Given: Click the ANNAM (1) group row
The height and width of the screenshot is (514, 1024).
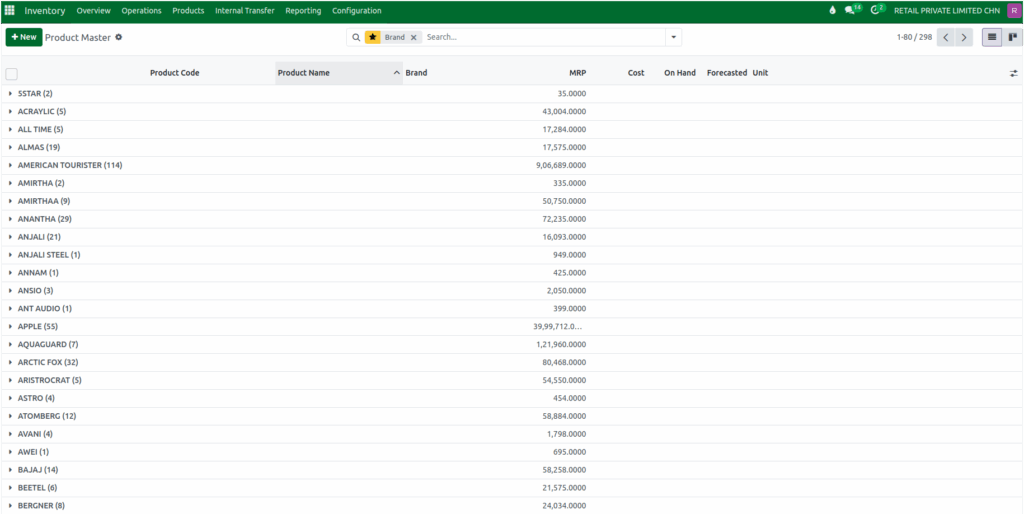Looking at the screenshot, I should (x=512, y=273).
